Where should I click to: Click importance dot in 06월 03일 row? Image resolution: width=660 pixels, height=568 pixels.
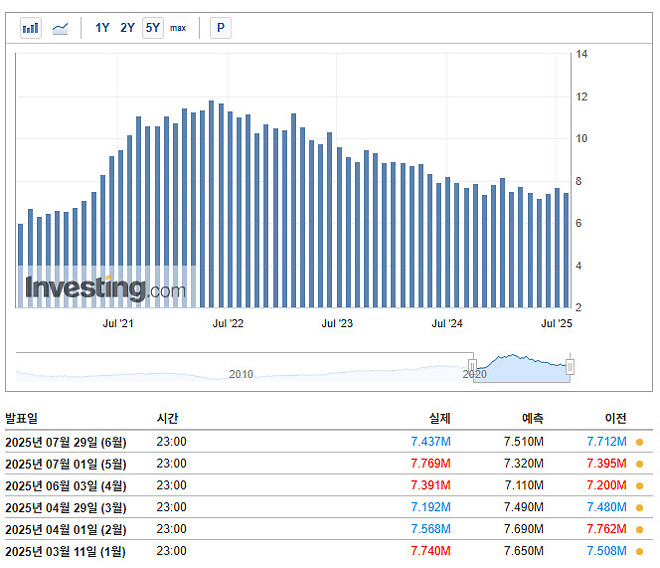[639, 486]
